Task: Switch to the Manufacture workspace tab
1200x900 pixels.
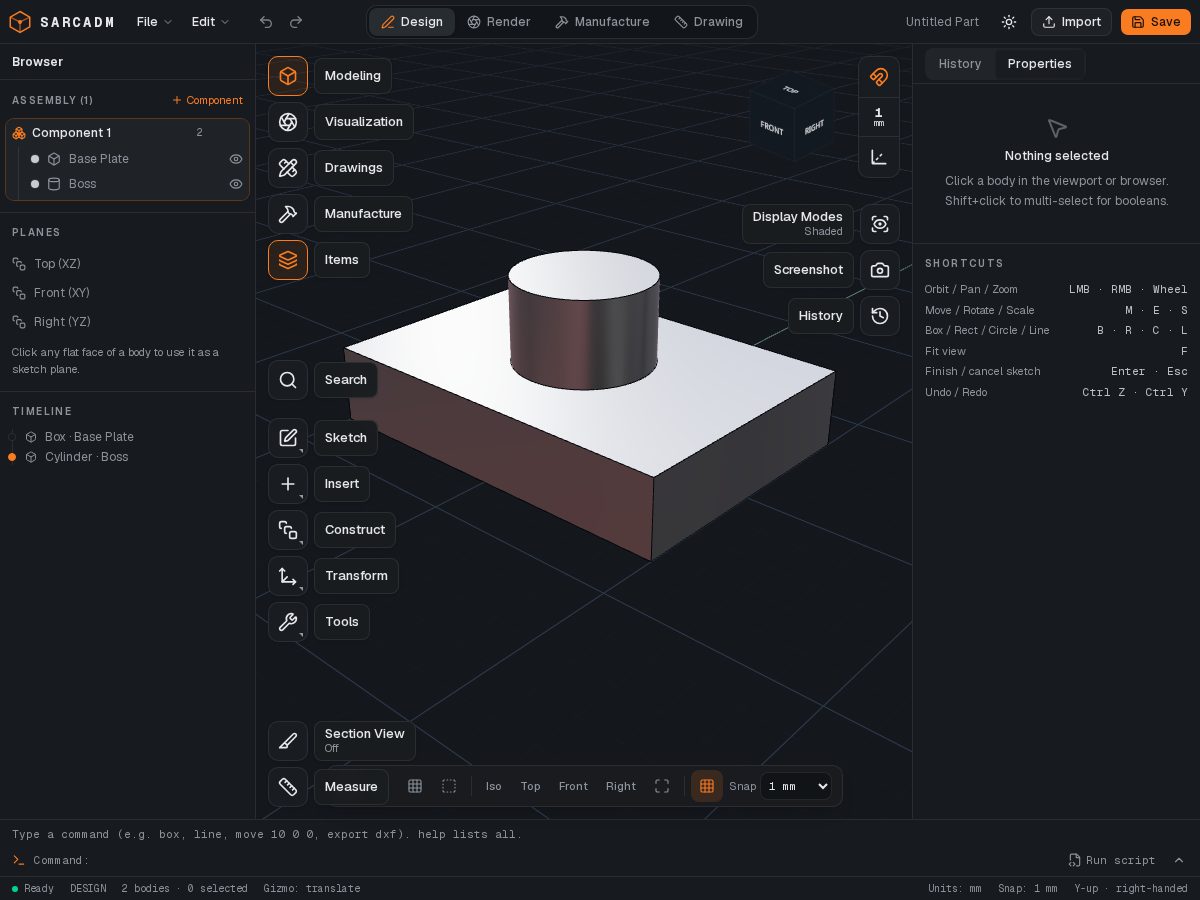Action: 602,22
